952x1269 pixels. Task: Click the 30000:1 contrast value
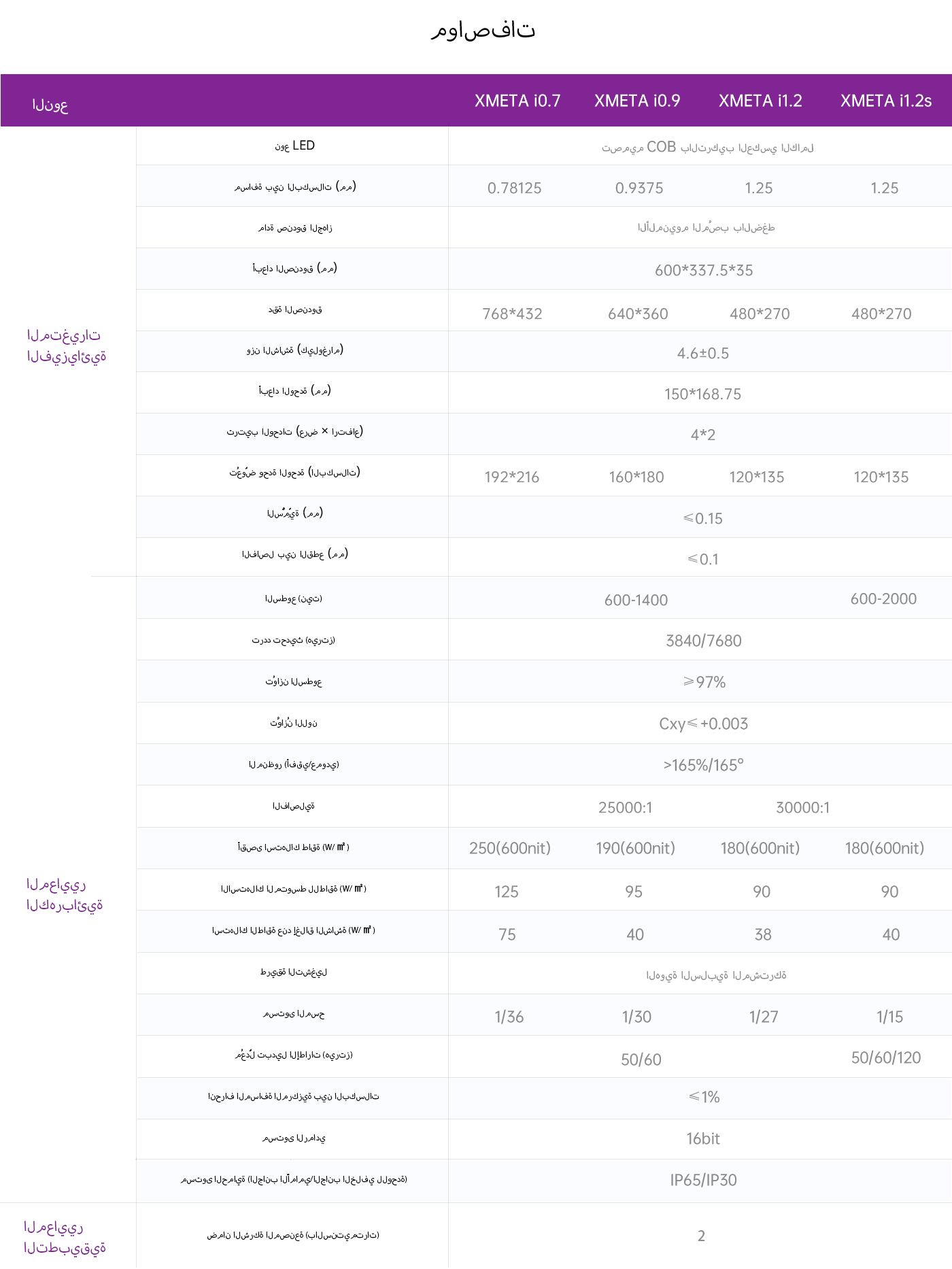click(x=803, y=807)
